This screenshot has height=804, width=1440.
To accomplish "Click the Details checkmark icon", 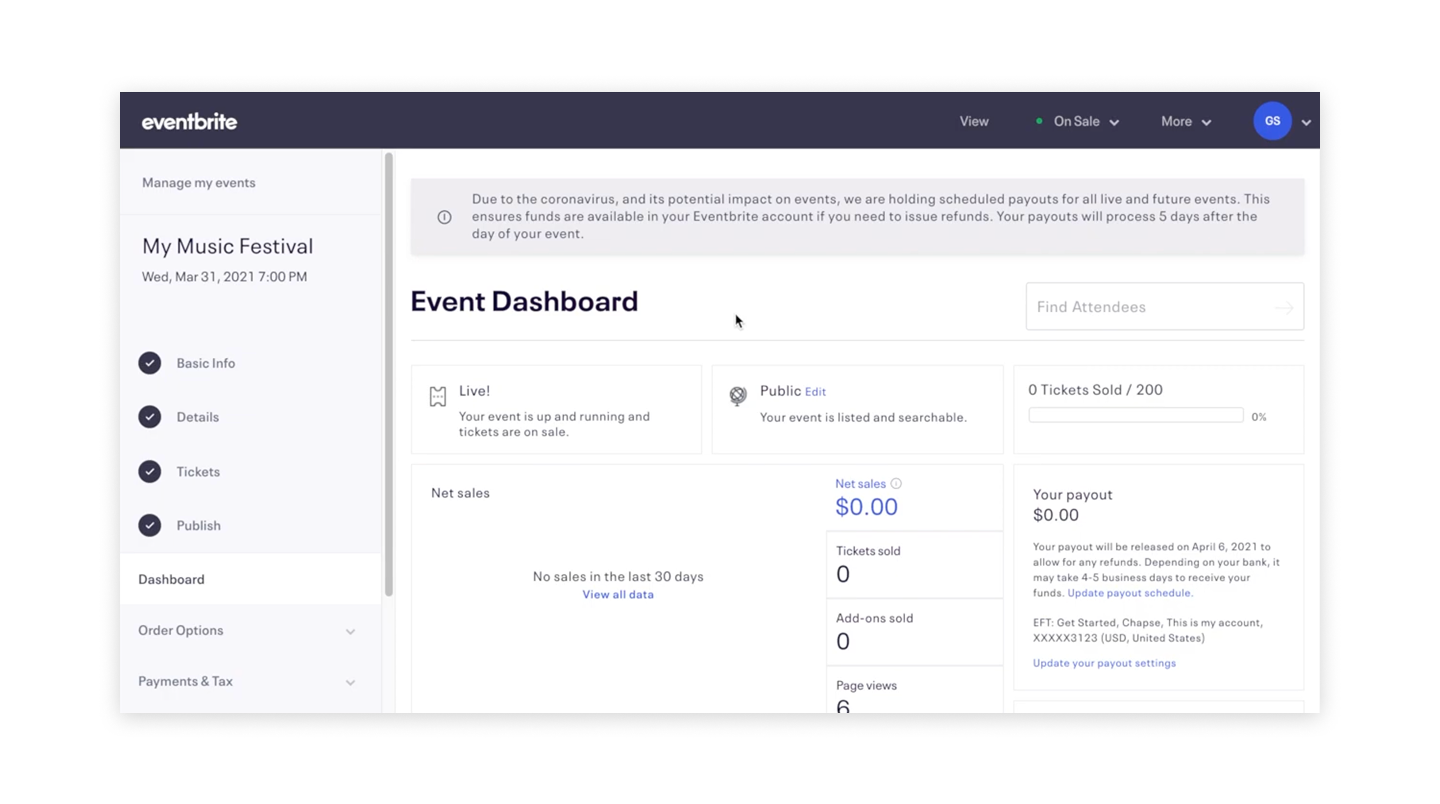I will [150, 417].
